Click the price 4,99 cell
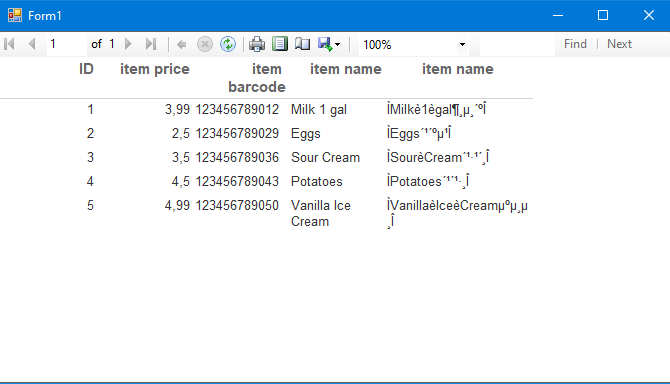The height and width of the screenshot is (384, 670). click(x=177, y=205)
